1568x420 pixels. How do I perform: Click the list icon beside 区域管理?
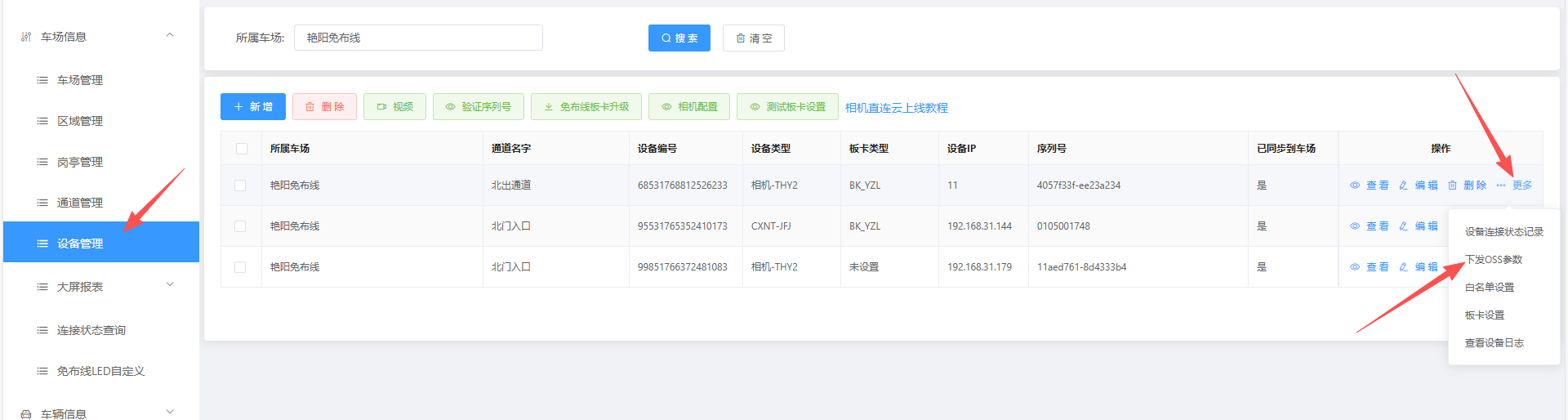click(x=42, y=121)
